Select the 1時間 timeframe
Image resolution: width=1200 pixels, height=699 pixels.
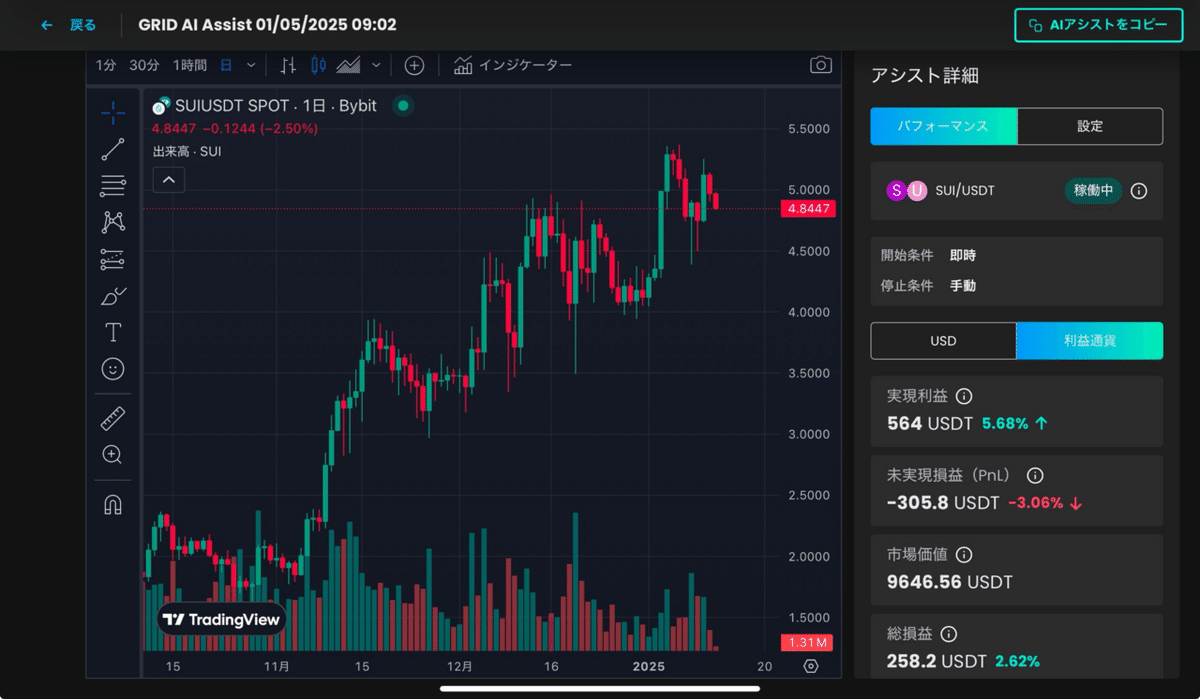pos(190,65)
